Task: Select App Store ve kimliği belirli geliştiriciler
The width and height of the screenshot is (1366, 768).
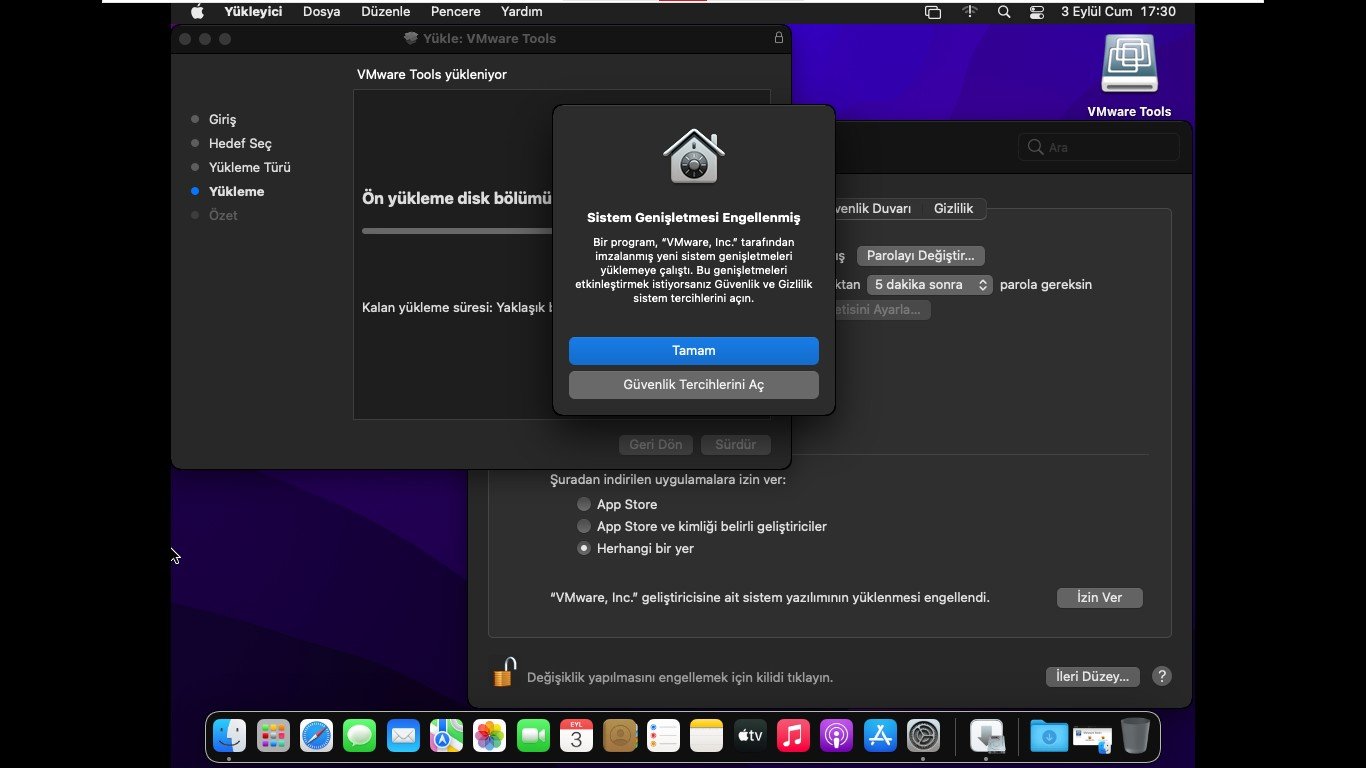Action: pos(584,526)
